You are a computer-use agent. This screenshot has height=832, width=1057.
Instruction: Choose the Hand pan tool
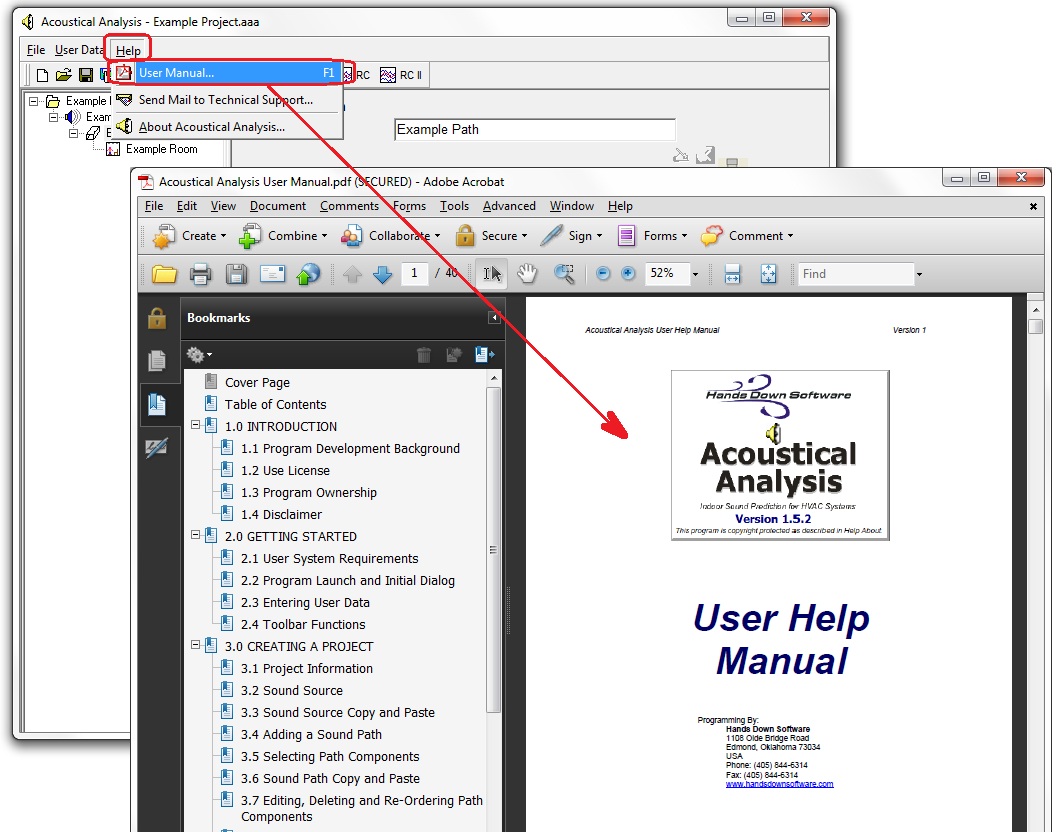(x=527, y=274)
